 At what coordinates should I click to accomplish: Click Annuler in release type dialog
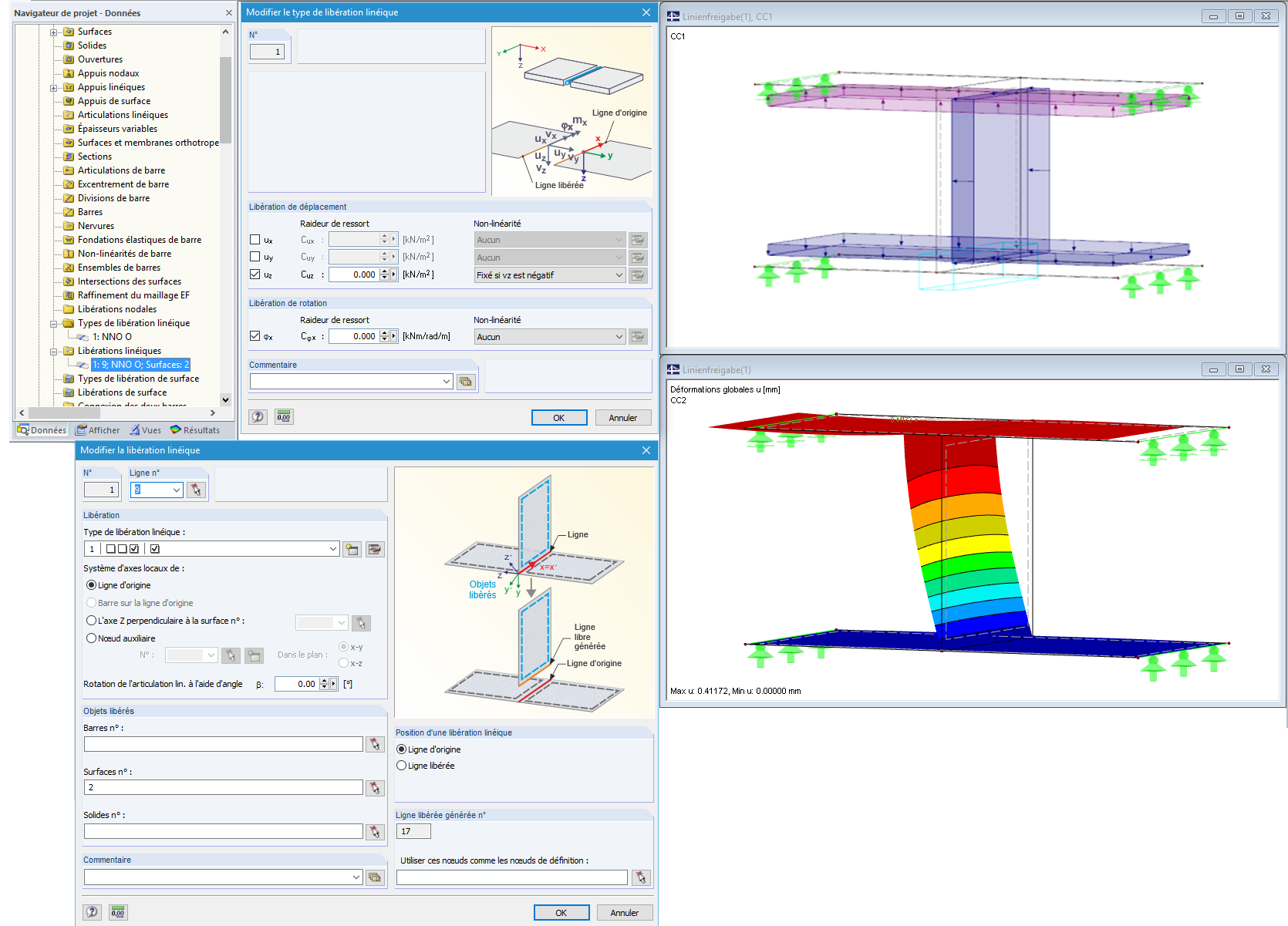tap(623, 418)
